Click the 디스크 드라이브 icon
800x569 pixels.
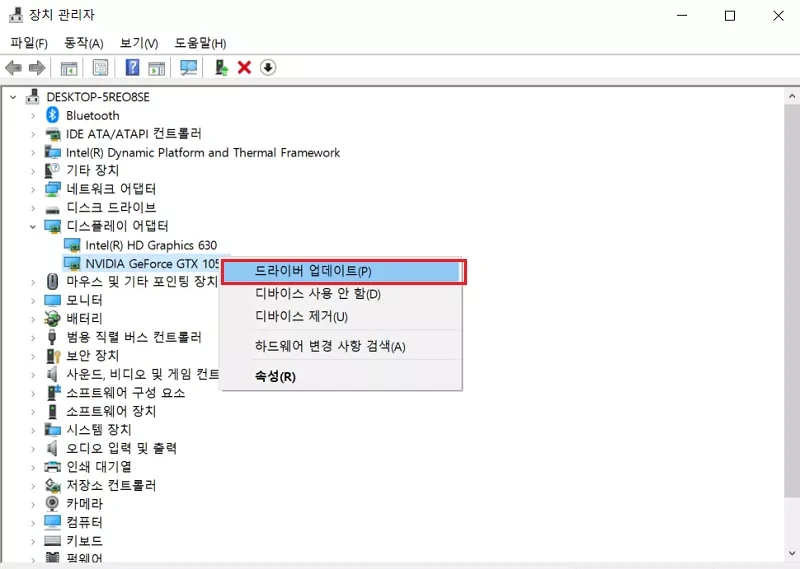[53, 209]
